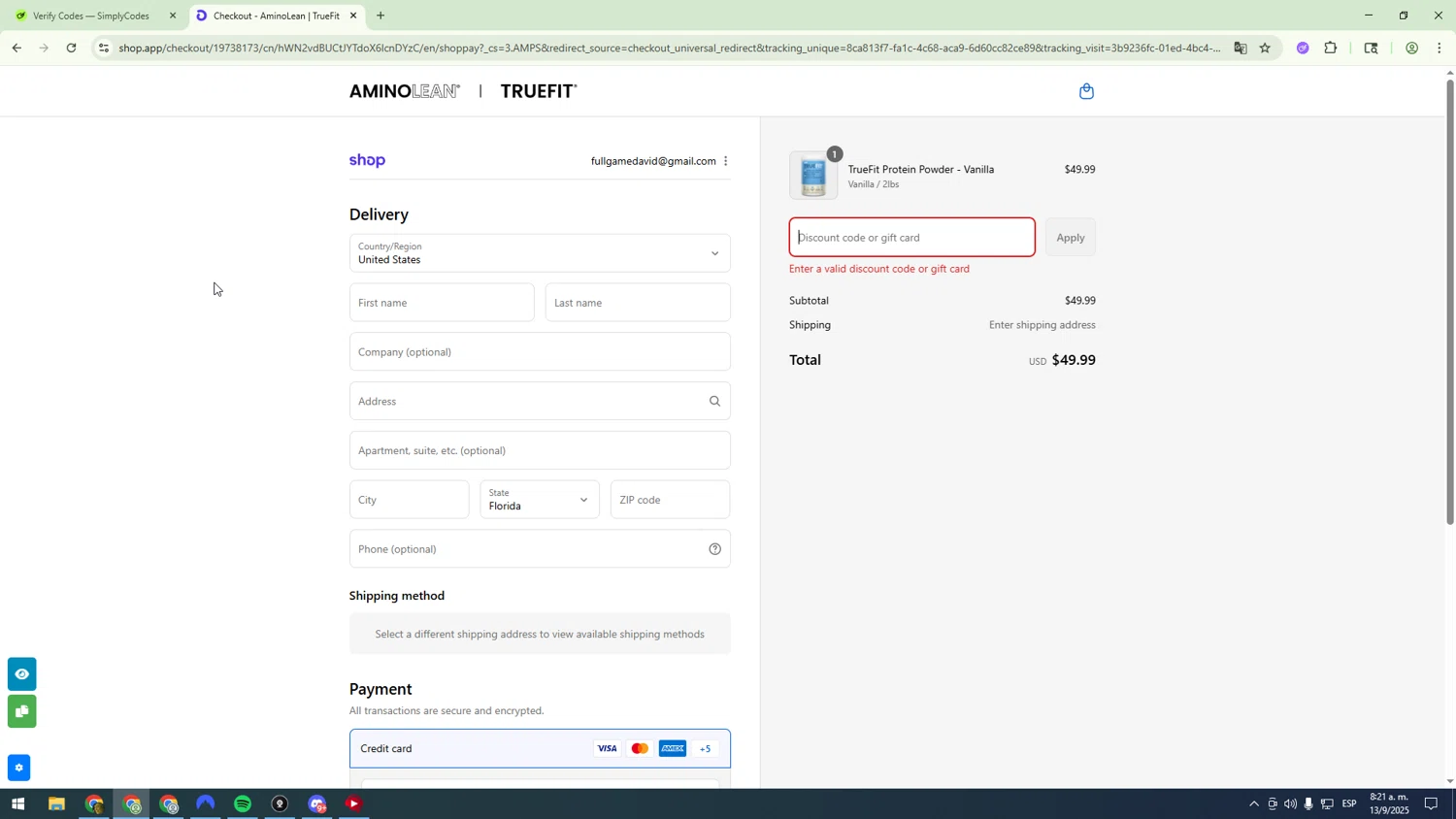Click the Apply discount button
Viewport: 1456px width, 819px height.
coord(1071,238)
